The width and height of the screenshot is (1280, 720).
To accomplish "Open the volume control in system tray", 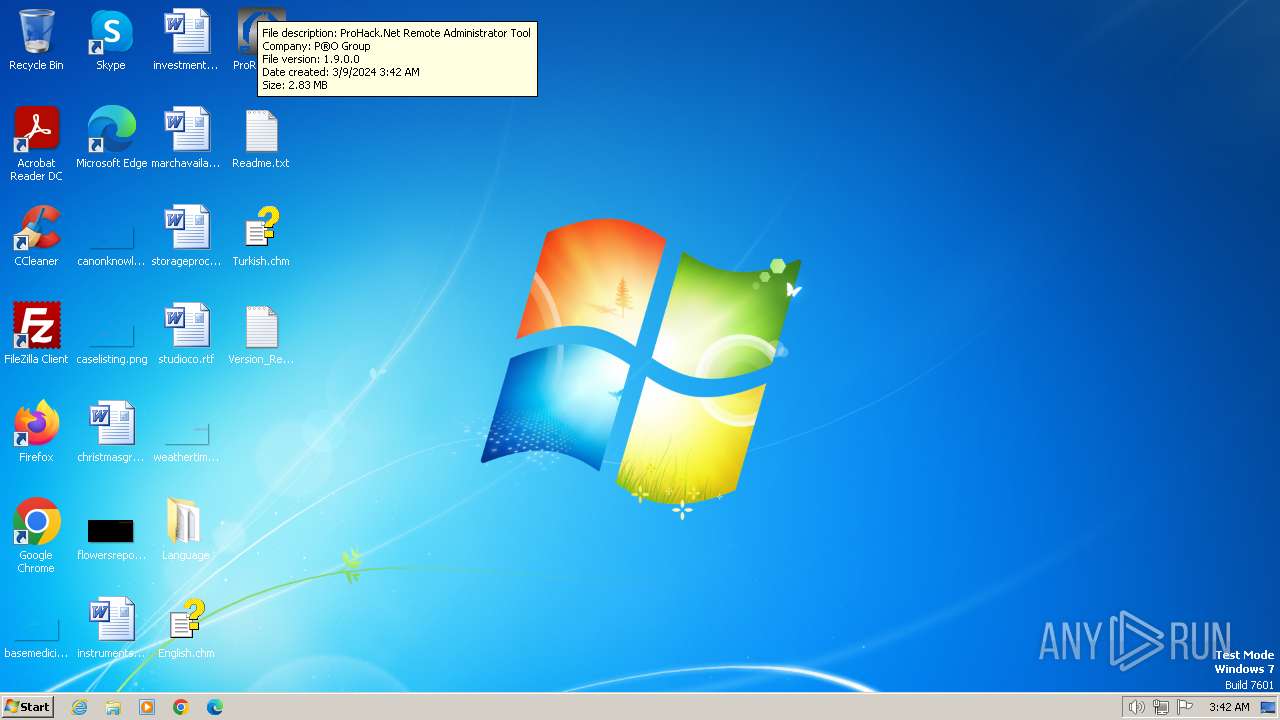I will pos(1137,707).
